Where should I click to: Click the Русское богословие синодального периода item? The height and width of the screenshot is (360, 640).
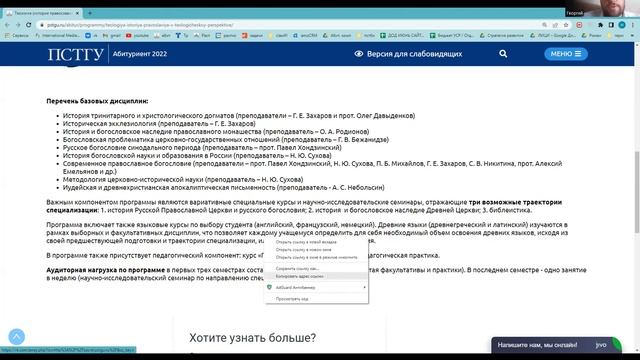coord(202,148)
